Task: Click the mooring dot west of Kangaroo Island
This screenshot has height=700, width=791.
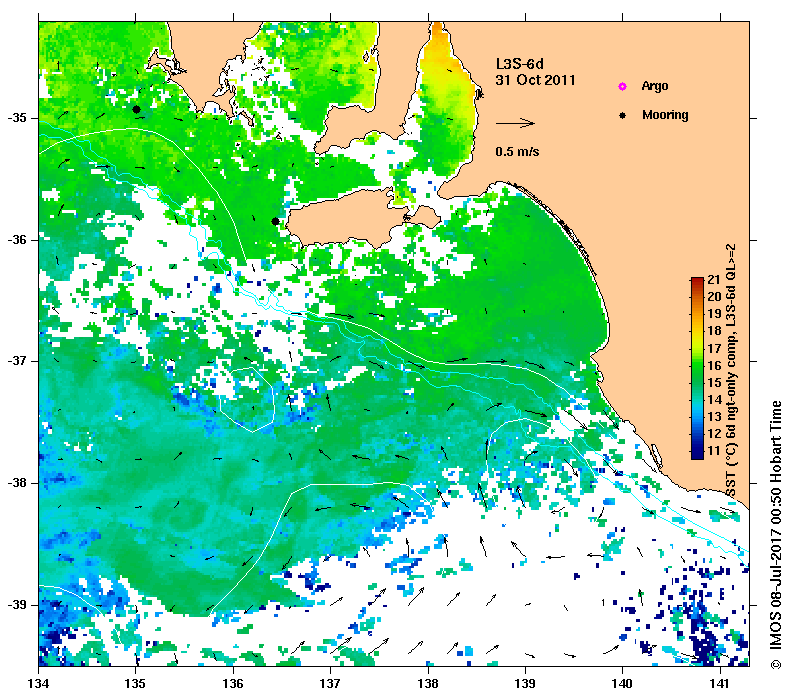Action: coord(275,221)
